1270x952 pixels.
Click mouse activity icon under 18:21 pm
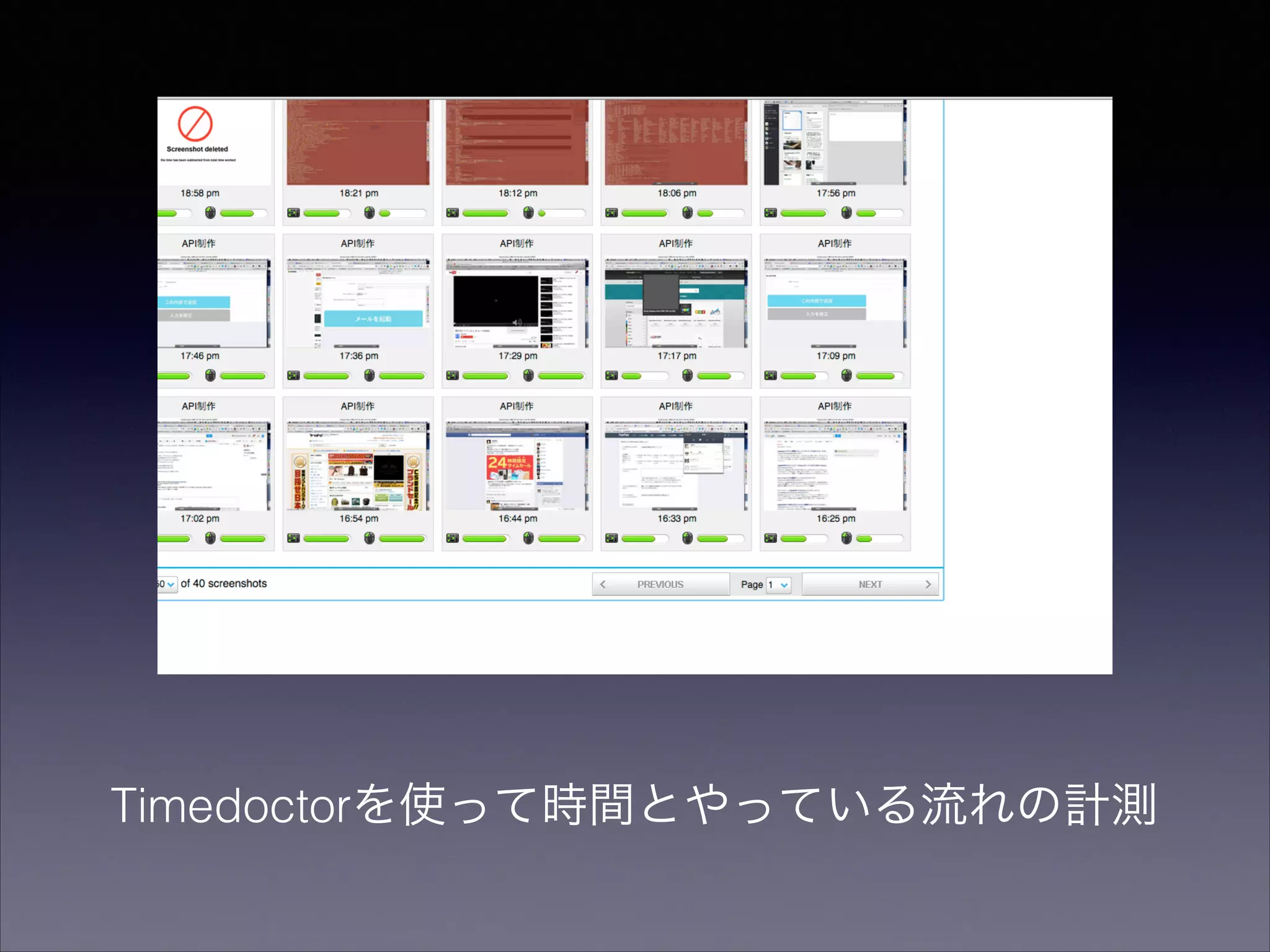[370, 213]
